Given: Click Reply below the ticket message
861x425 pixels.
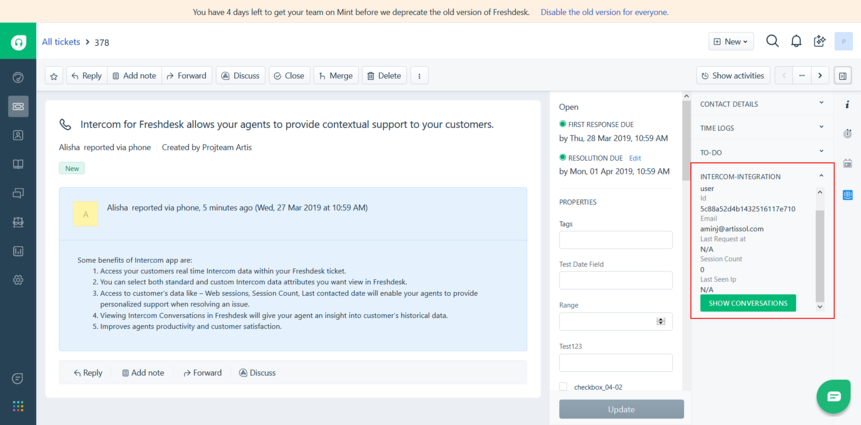Looking at the screenshot, I should pyautogui.click(x=88, y=372).
